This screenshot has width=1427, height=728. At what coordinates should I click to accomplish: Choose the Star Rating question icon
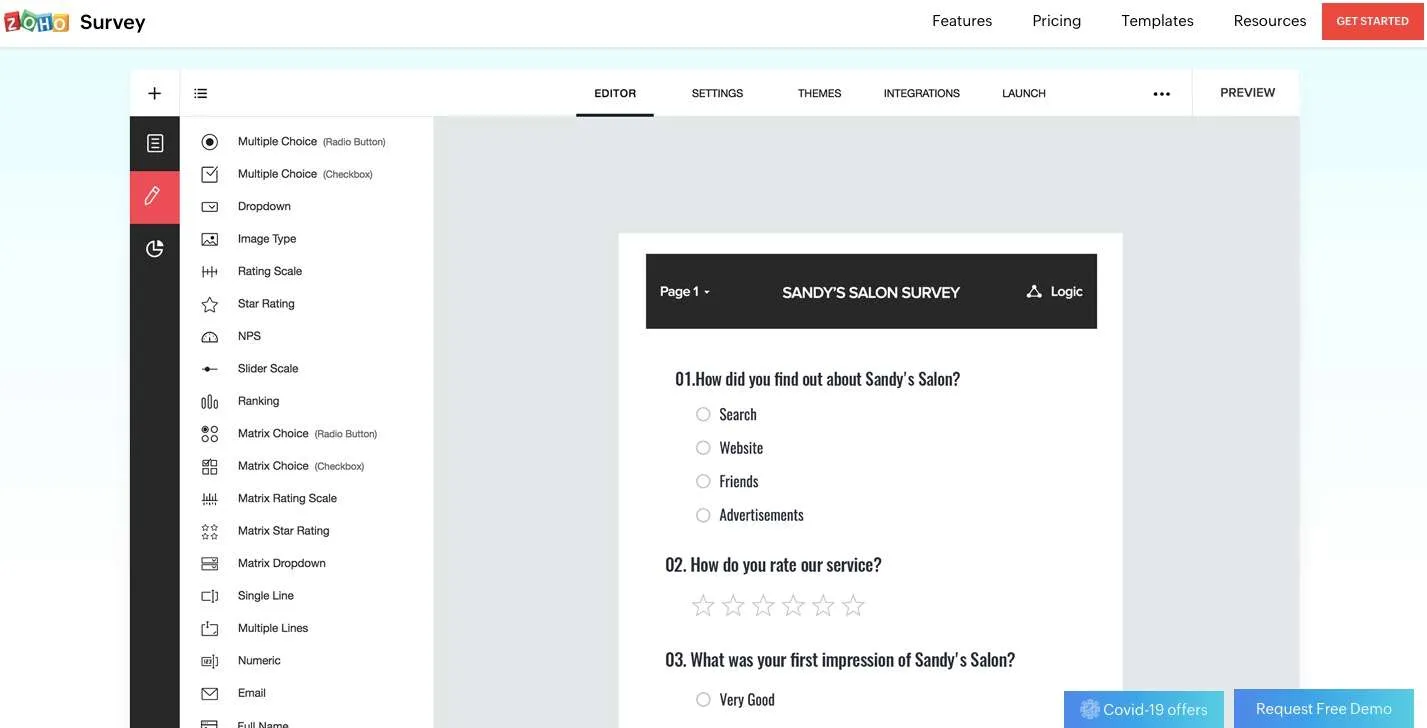210,304
